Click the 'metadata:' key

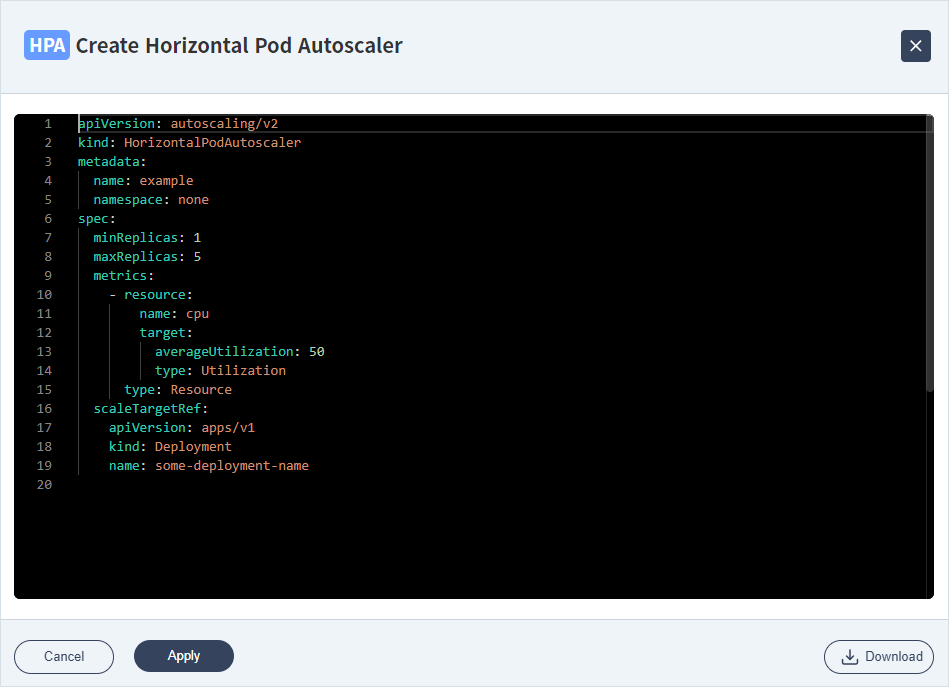(x=112, y=162)
